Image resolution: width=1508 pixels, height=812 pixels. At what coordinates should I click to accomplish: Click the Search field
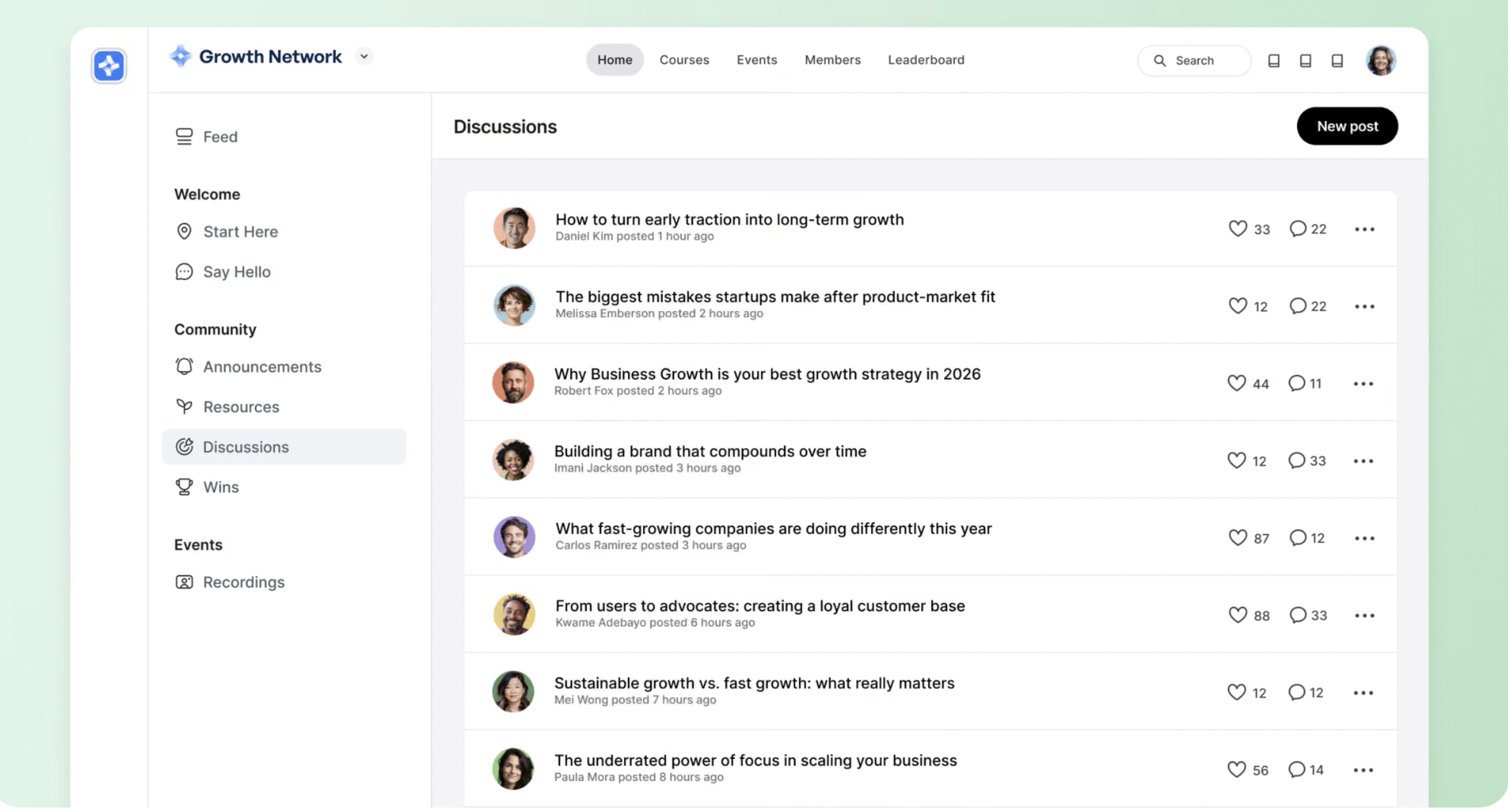point(1194,61)
